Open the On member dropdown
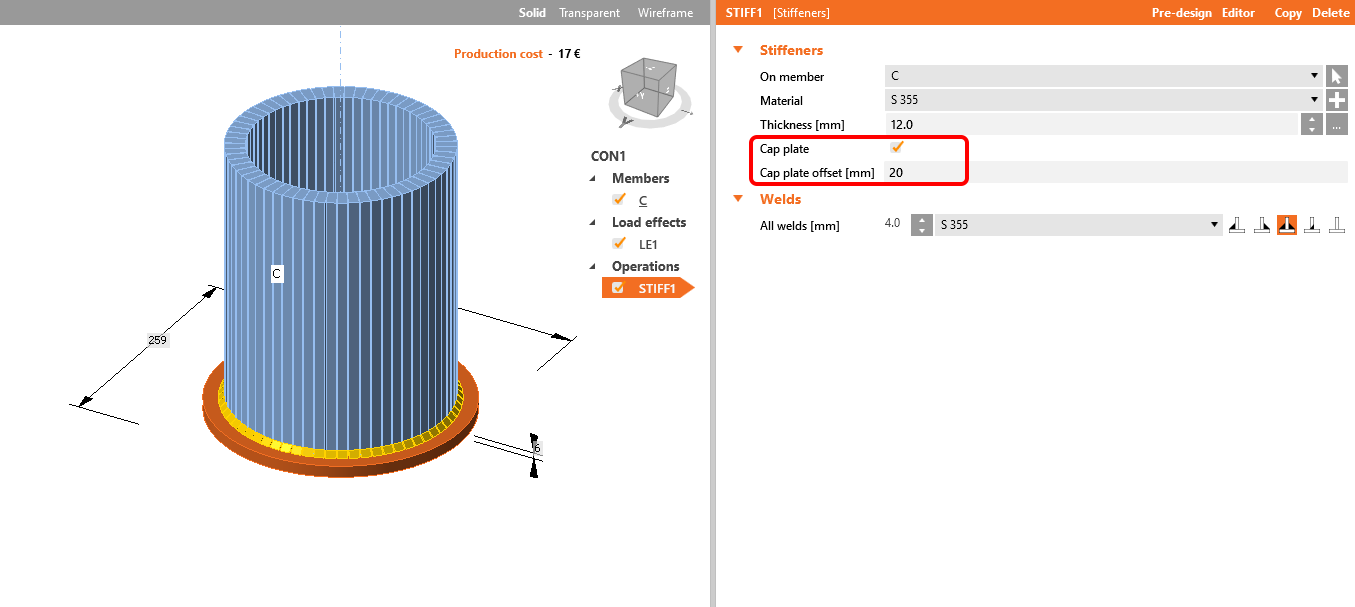1355x607 pixels. pyautogui.click(x=1104, y=76)
